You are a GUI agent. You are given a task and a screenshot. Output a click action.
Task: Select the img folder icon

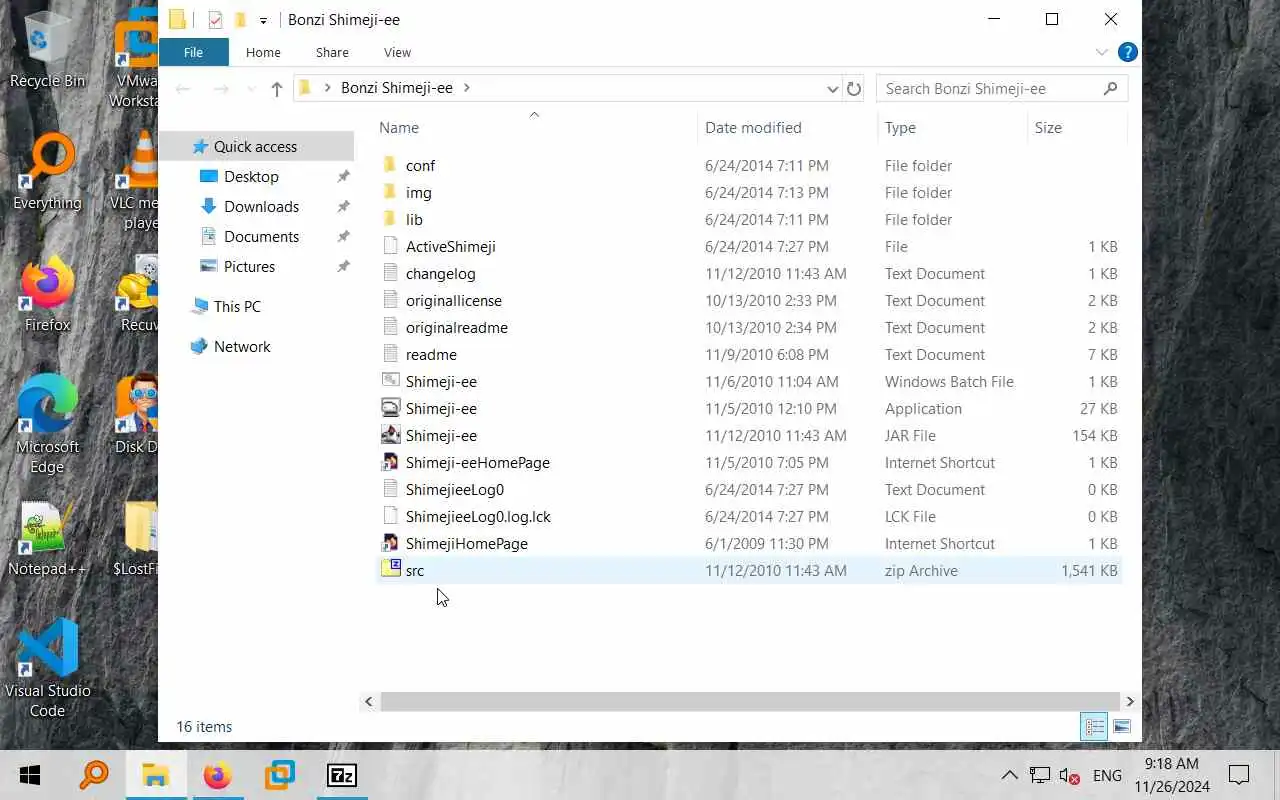click(390, 192)
